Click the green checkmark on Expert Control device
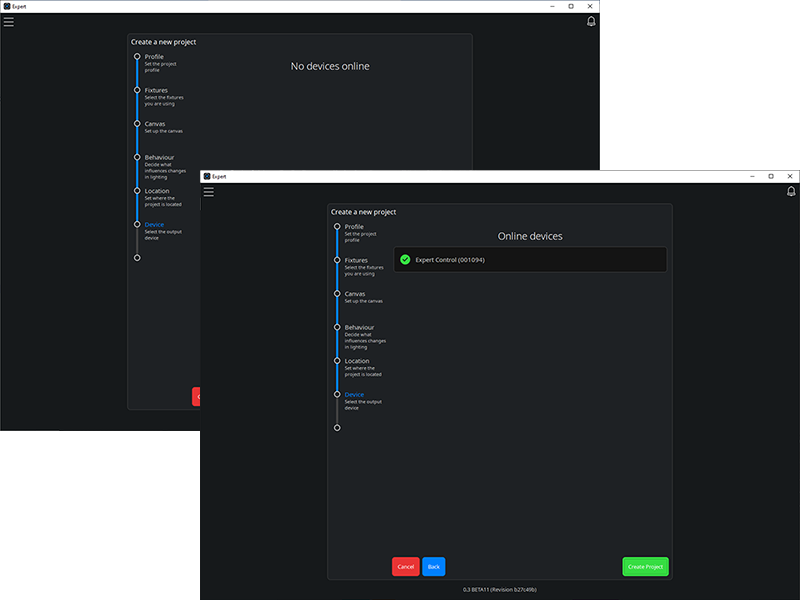Screen dimensions: 800x600 click(x=404, y=259)
